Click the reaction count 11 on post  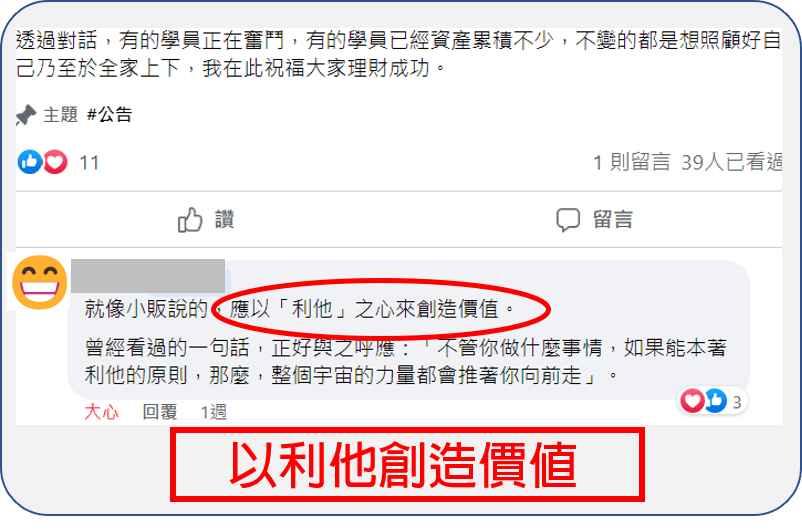(x=89, y=163)
